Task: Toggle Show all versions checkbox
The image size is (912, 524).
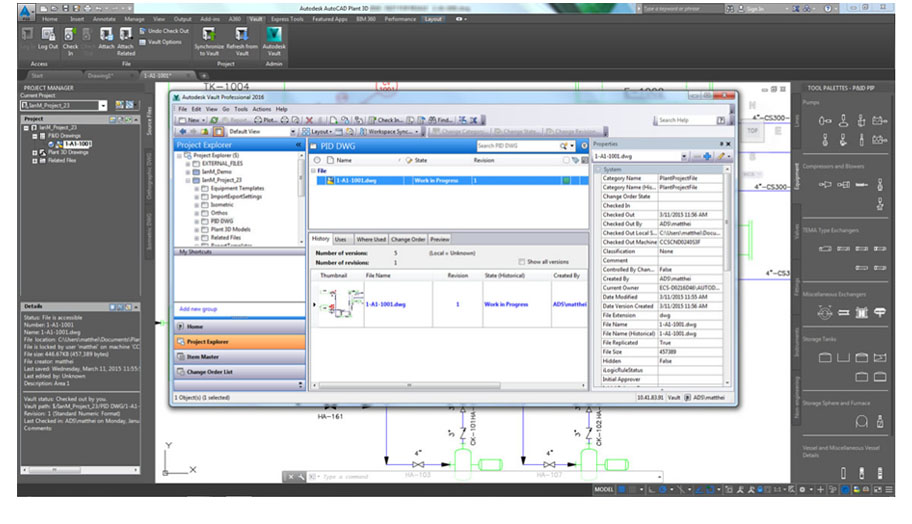Action: [x=522, y=262]
